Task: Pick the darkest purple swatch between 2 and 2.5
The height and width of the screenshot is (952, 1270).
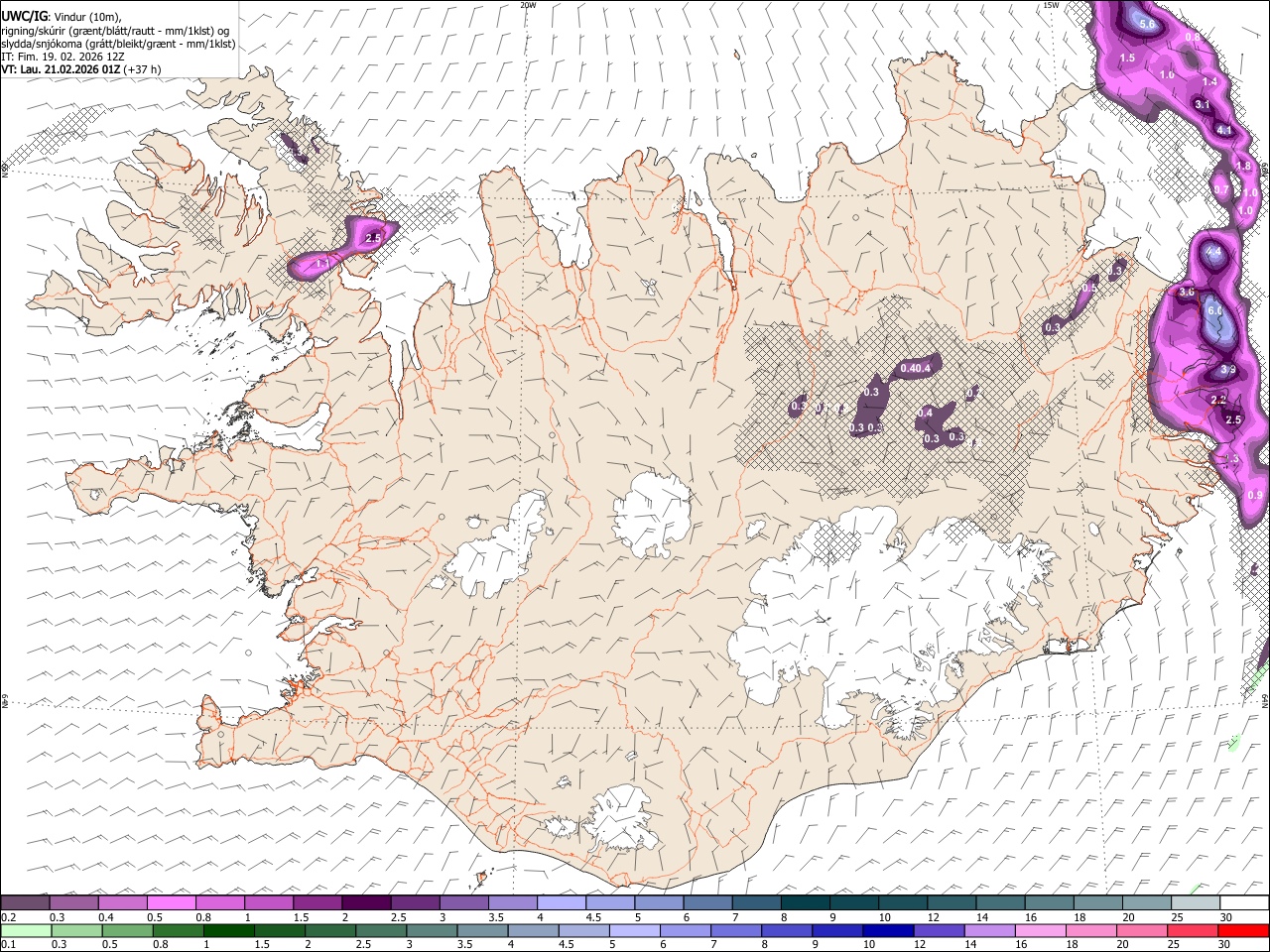Action: [x=366, y=902]
